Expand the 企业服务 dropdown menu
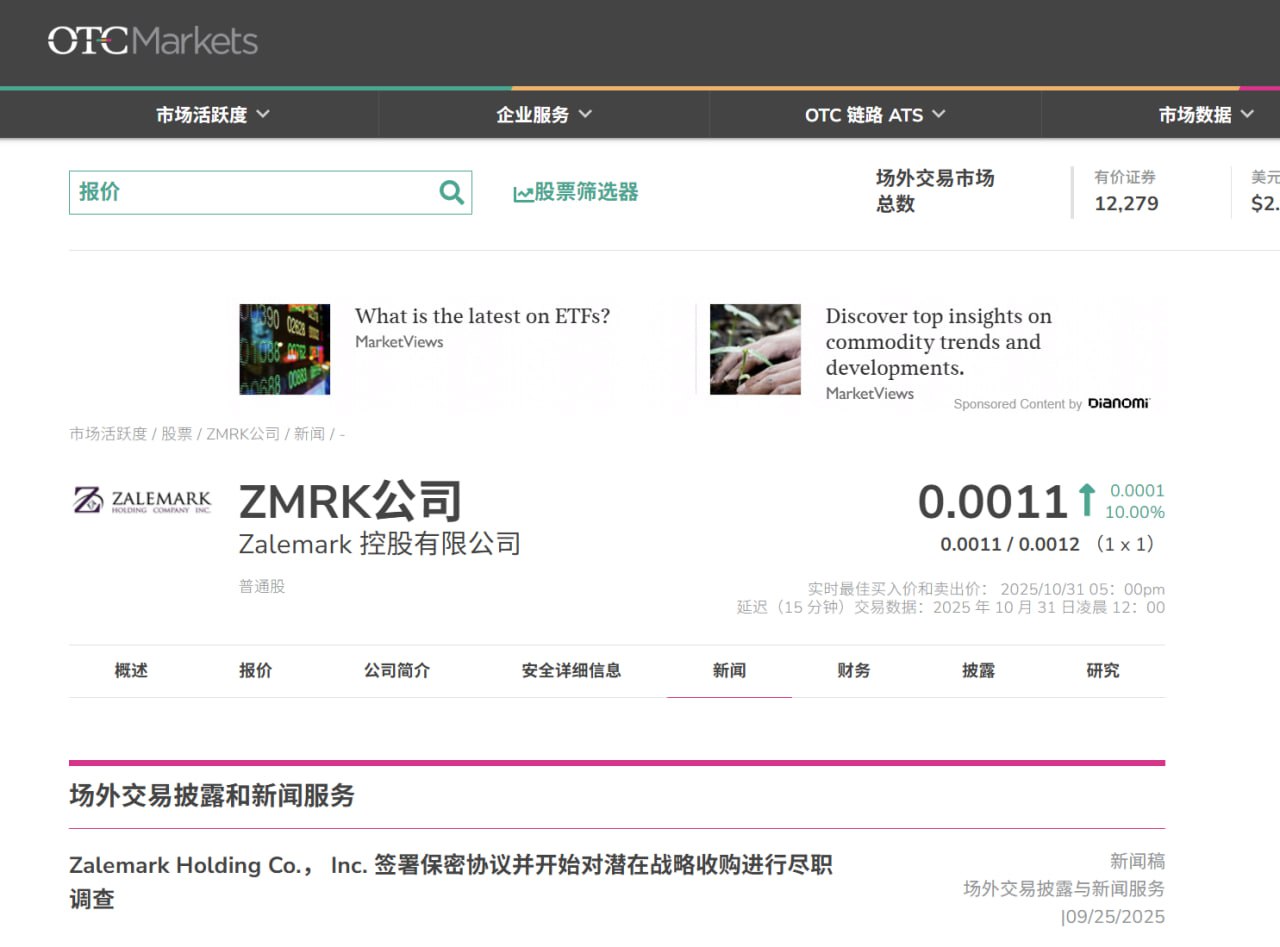This screenshot has width=1280, height=947. coord(544,115)
